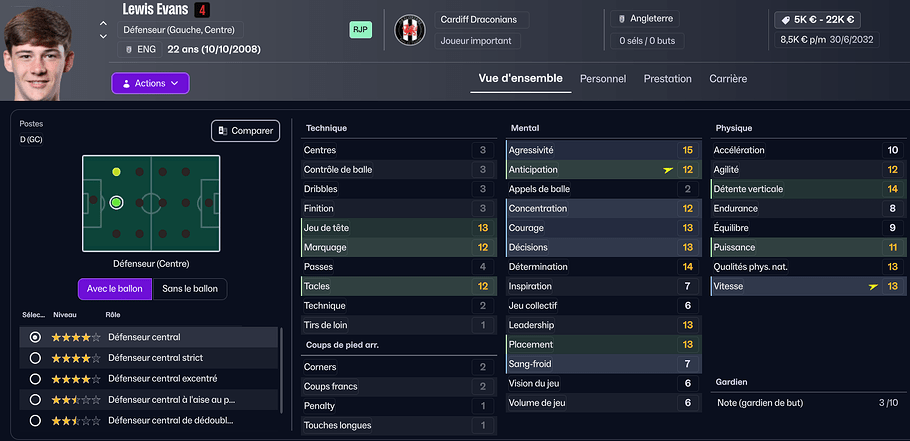Image resolution: width=910 pixels, height=441 pixels.
Task: Select the Défenseur central strict role radio
Action: click(x=36, y=358)
